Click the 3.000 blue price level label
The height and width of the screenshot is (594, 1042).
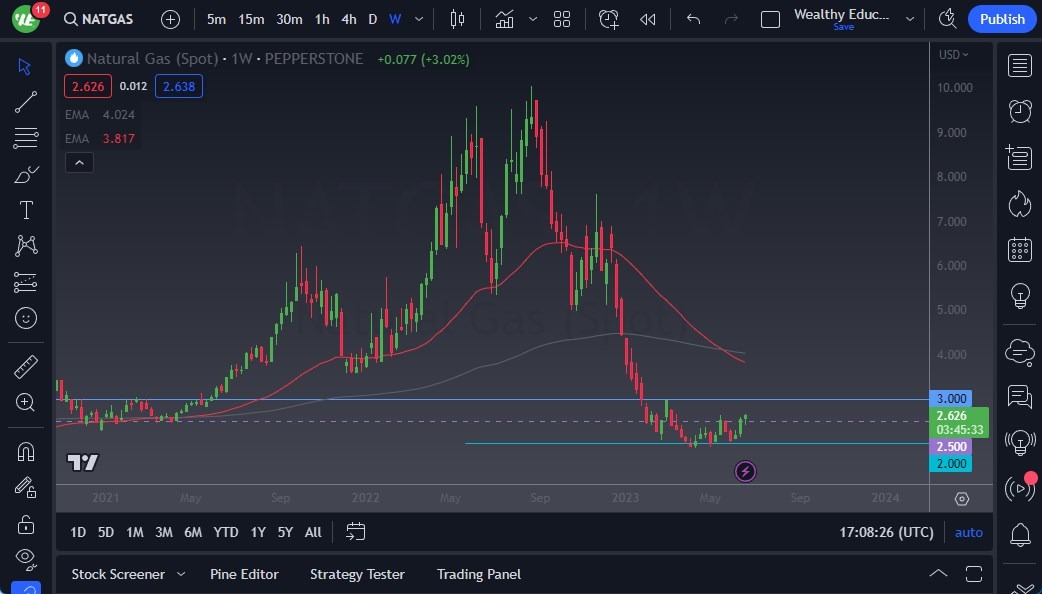(x=949, y=398)
